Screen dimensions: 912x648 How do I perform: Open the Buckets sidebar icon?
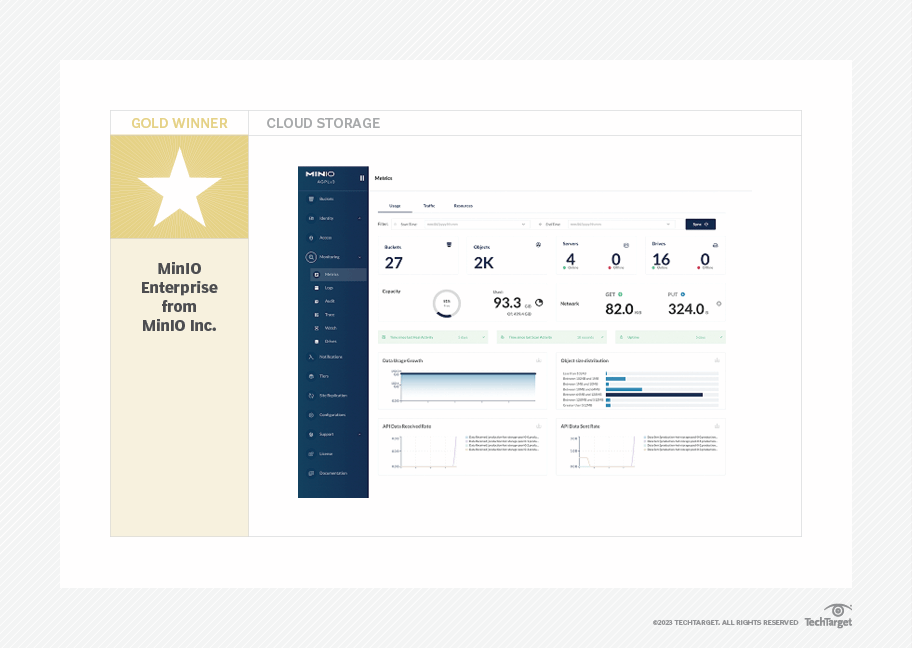tap(311, 199)
